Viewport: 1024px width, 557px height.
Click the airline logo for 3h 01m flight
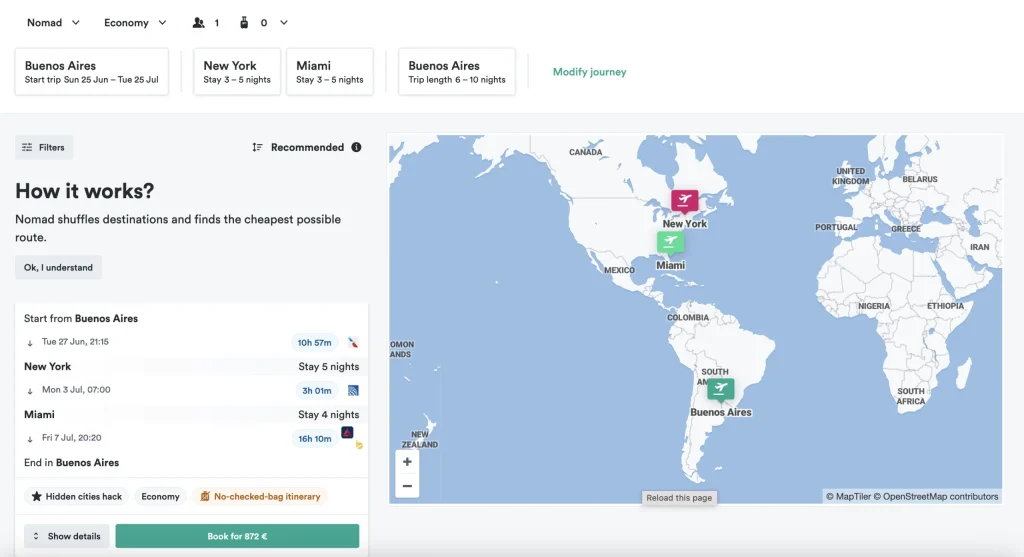point(353,390)
